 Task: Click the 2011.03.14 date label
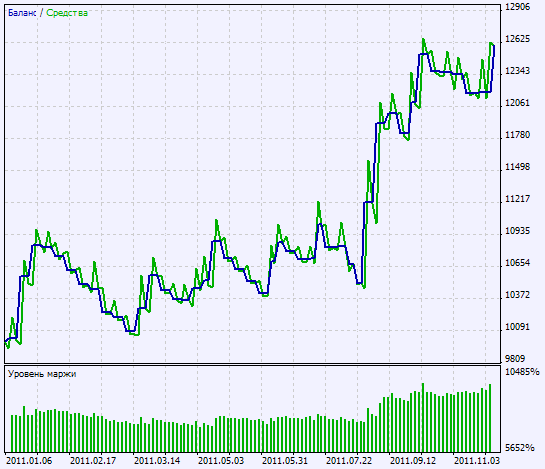click(157, 461)
